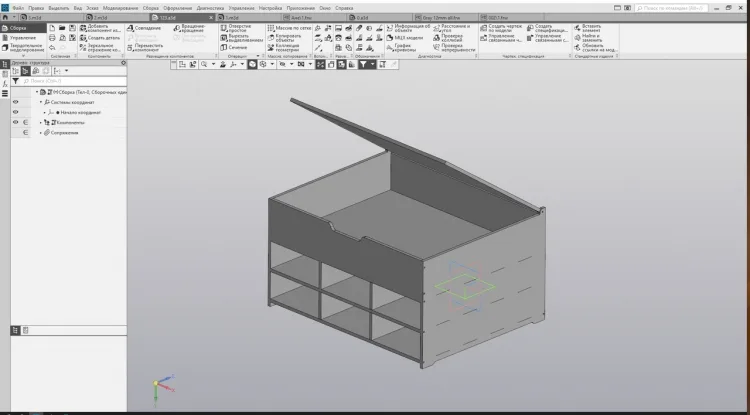Click the Совпадение mate tool
This screenshot has width=750, height=415.
click(144, 28)
